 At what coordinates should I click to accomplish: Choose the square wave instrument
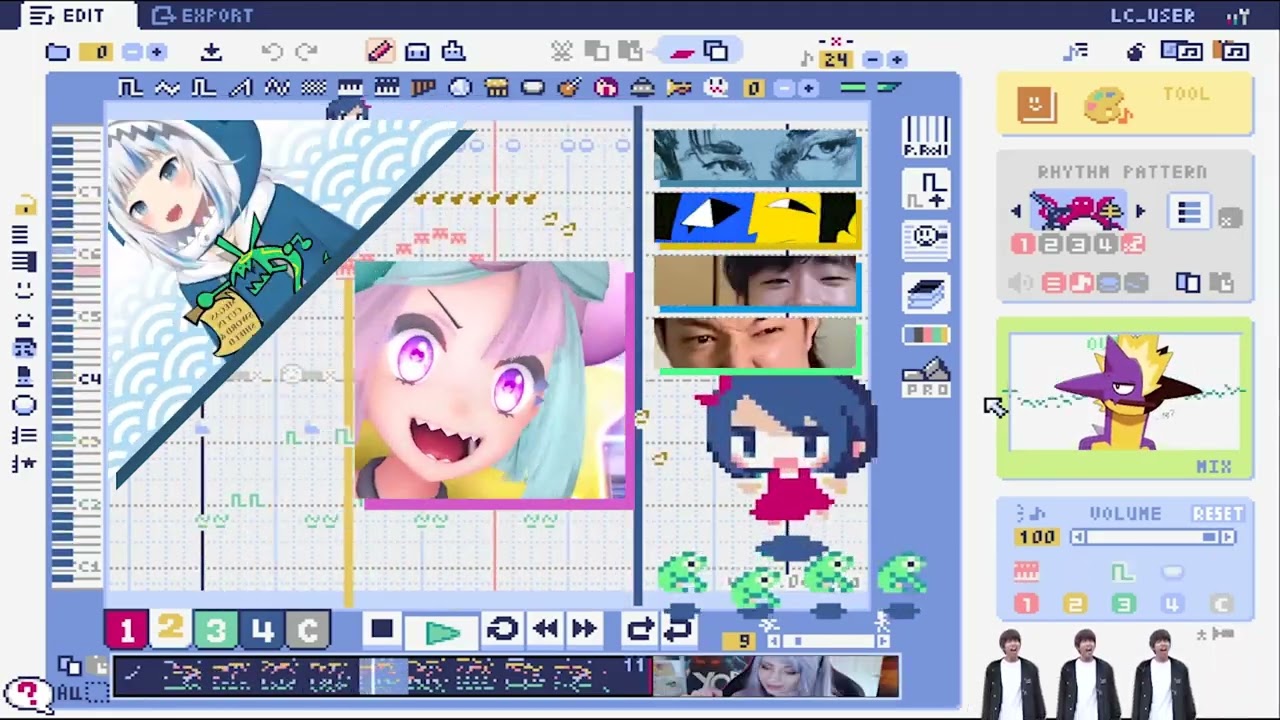130,88
